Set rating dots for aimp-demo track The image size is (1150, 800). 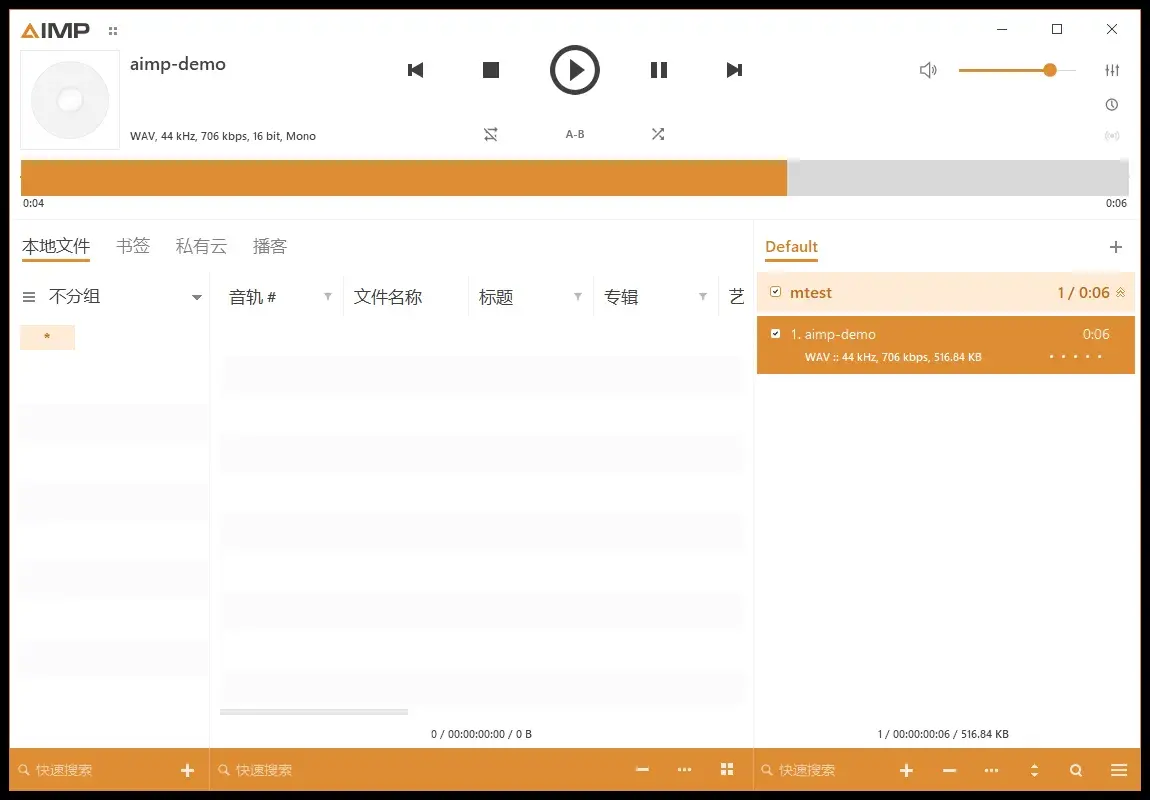coord(1075,356)
